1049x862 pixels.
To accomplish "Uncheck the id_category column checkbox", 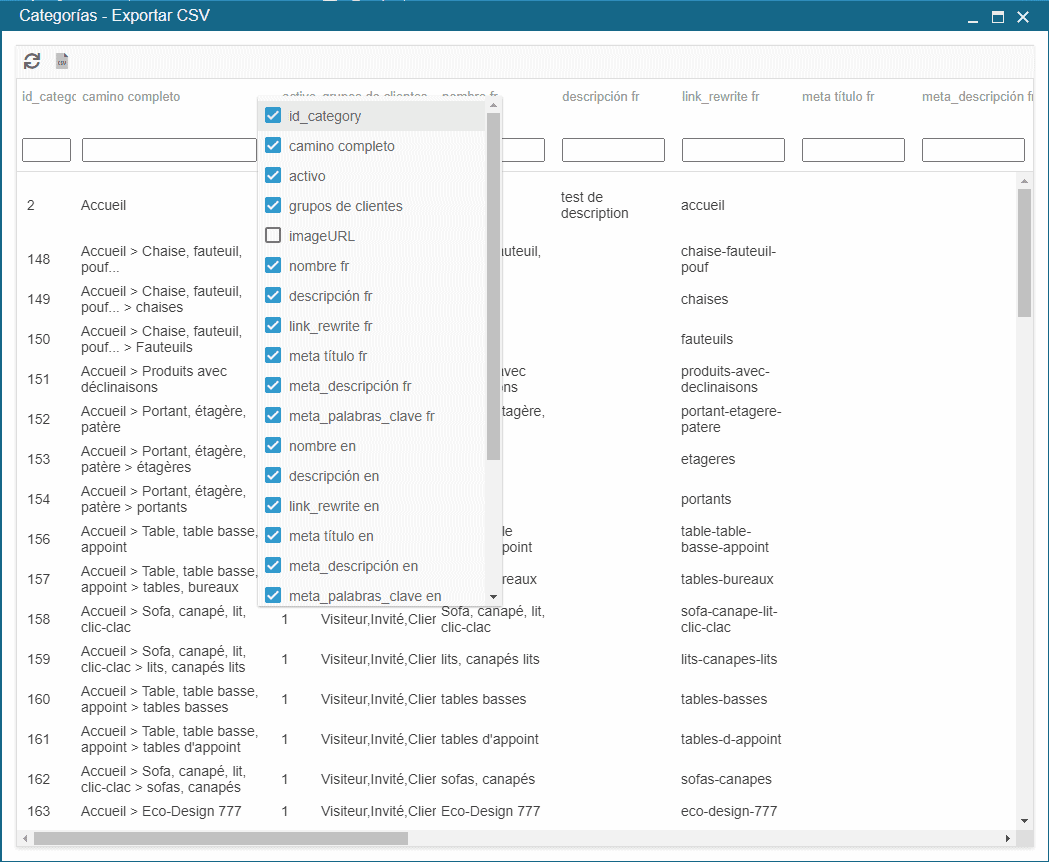I will pyautogui.click(x=273, y=116).
